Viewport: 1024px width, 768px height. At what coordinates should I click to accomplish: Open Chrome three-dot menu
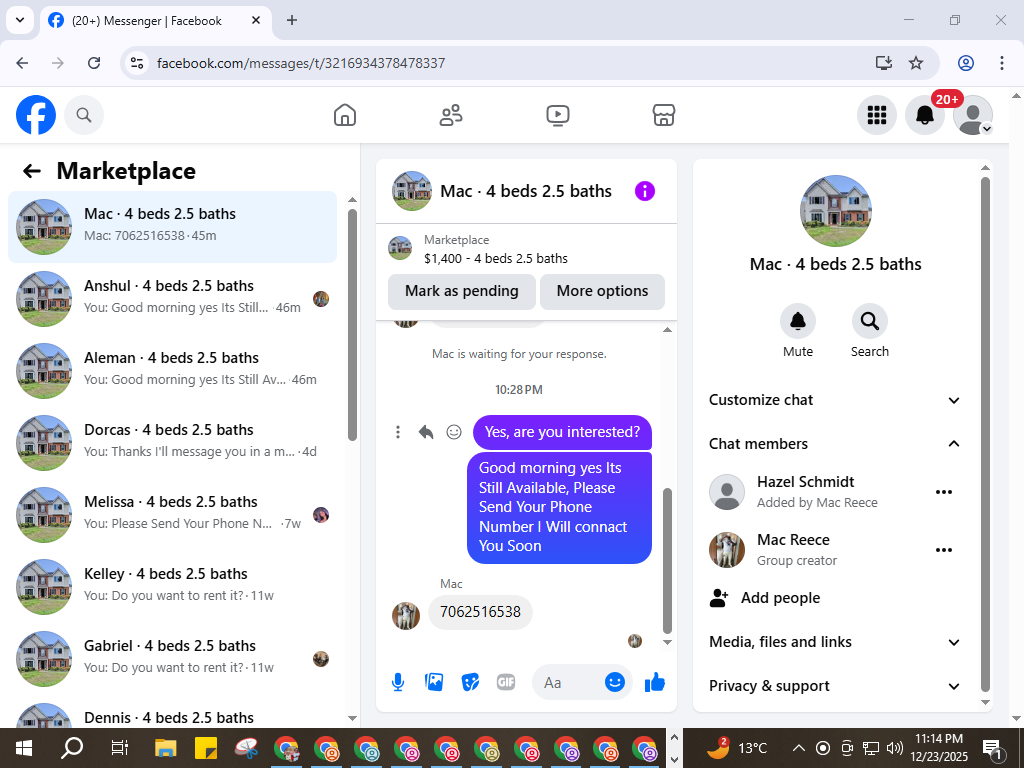pos(1002,63)
